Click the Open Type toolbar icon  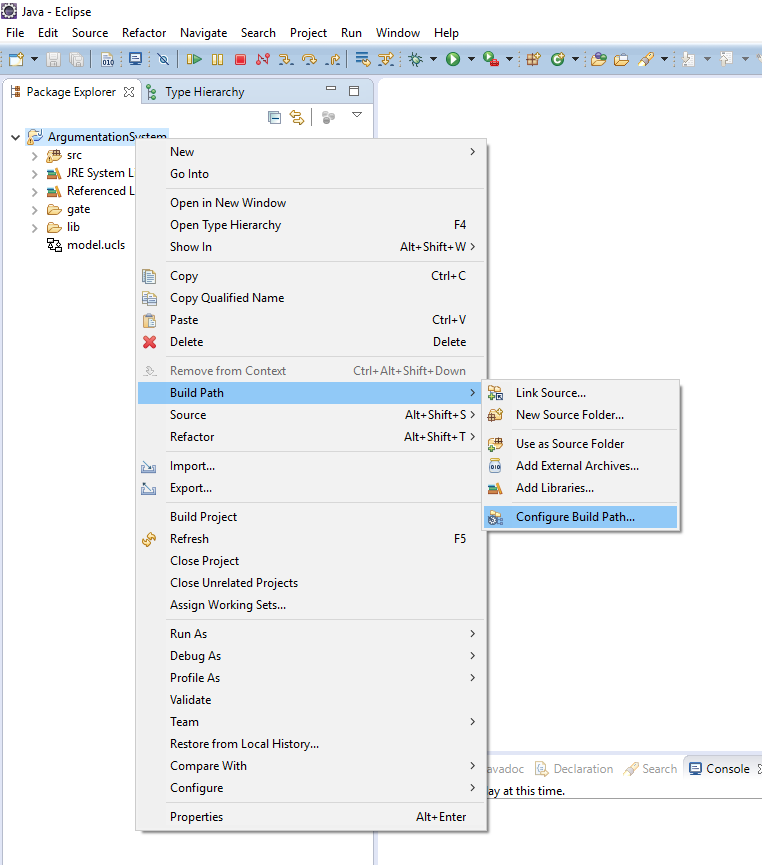599,59
